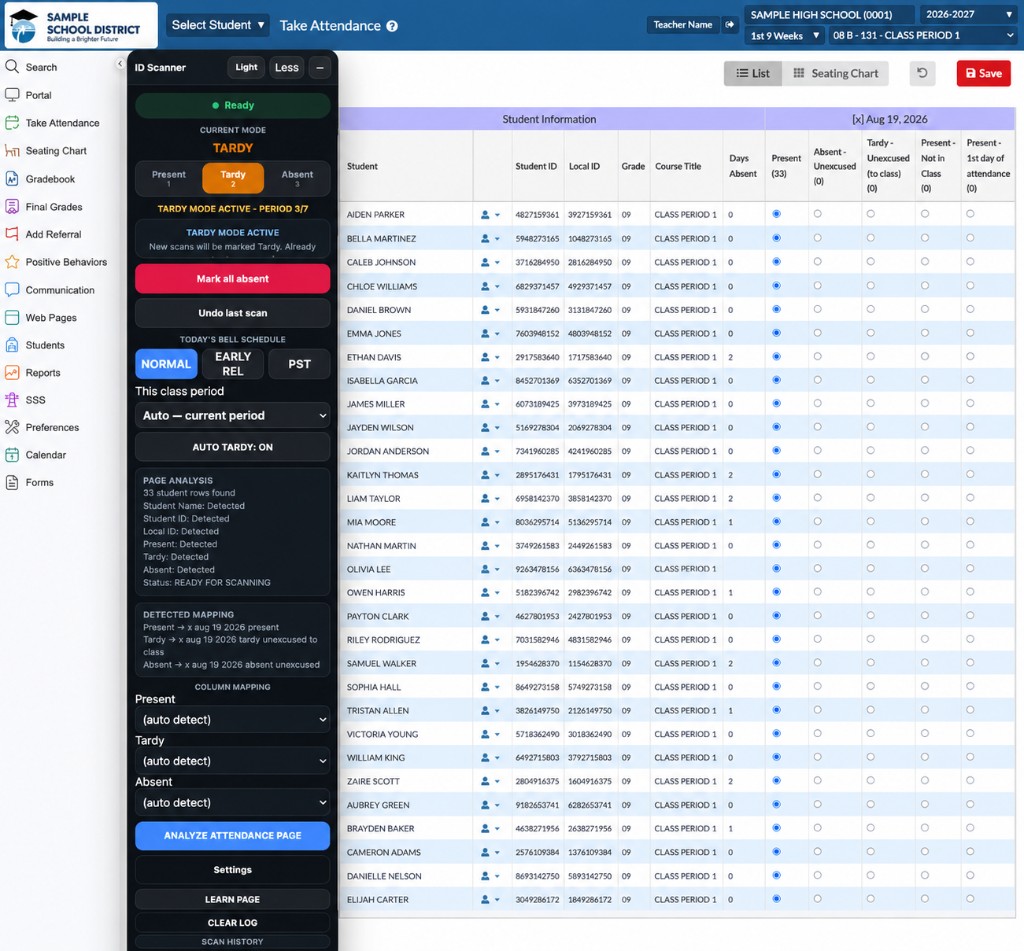Click the Communication chat icon
1024x951 pixels.
[12, 289]
